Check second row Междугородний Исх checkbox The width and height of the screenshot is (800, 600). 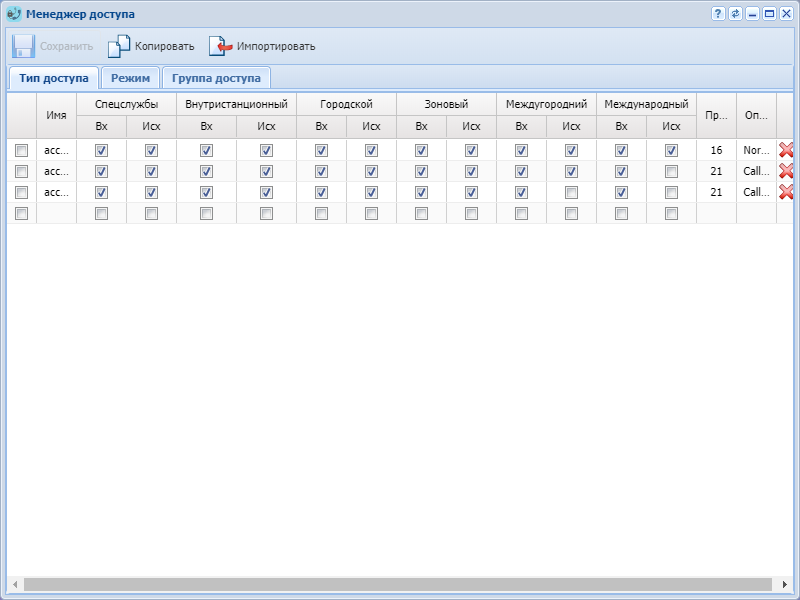point(571,171)
